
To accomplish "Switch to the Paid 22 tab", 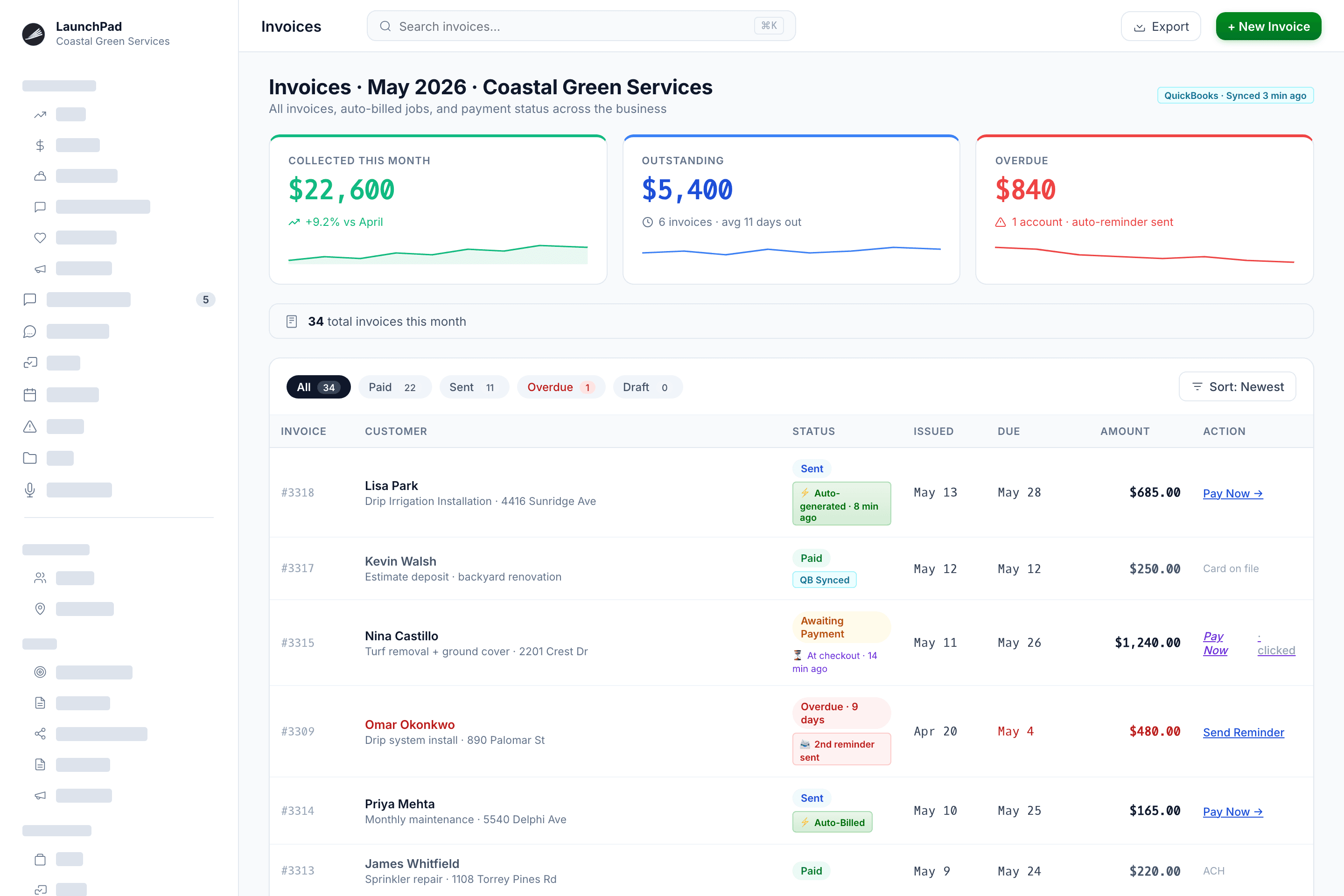I will tap(394, 387).
